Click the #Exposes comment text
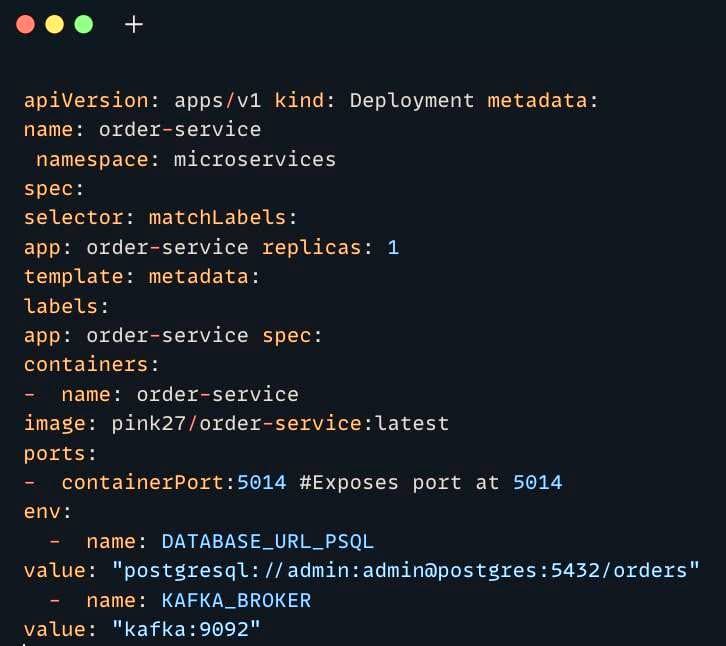The image size is (726, 646). 350,483
